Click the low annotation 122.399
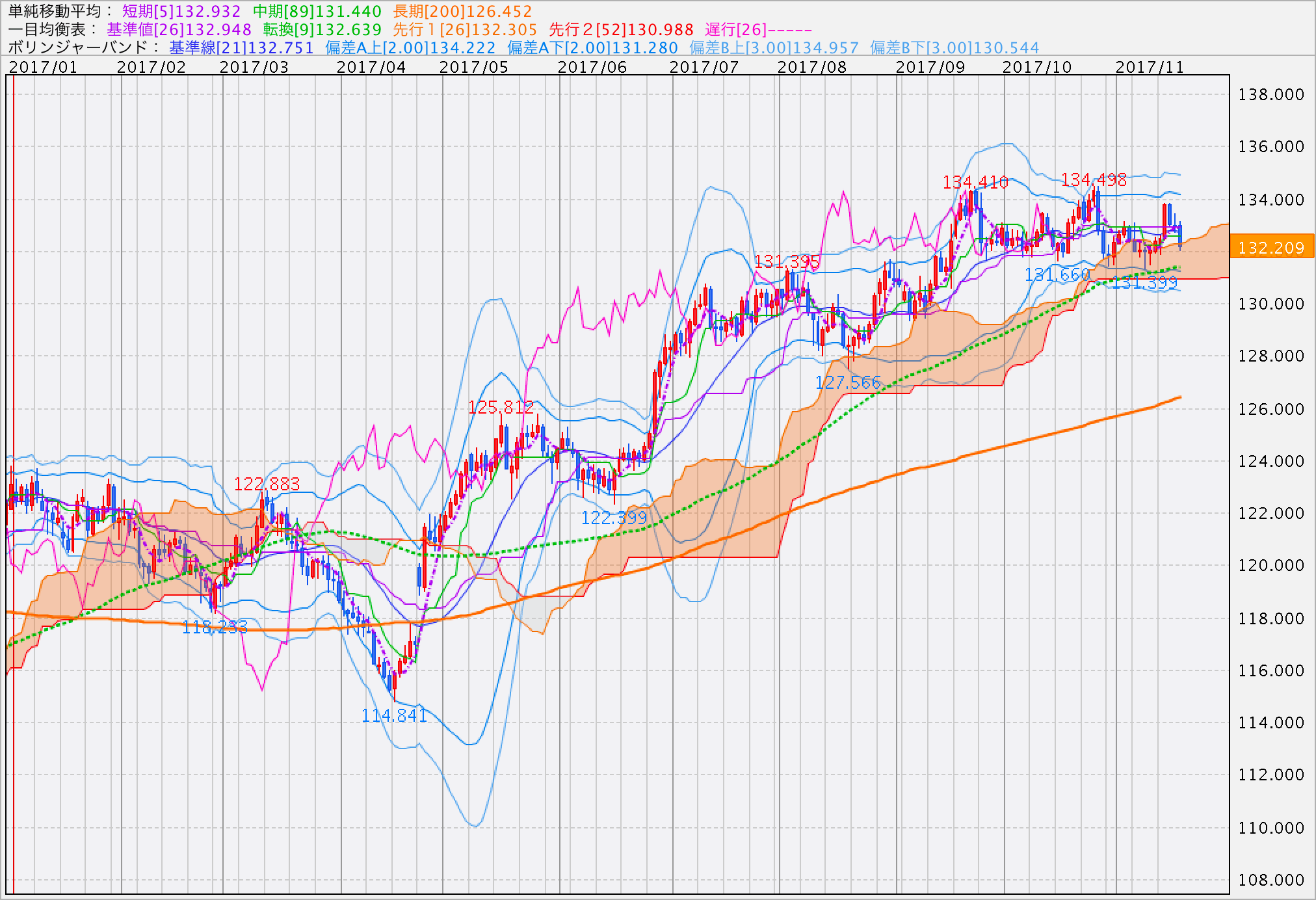 tap(614, 518)
